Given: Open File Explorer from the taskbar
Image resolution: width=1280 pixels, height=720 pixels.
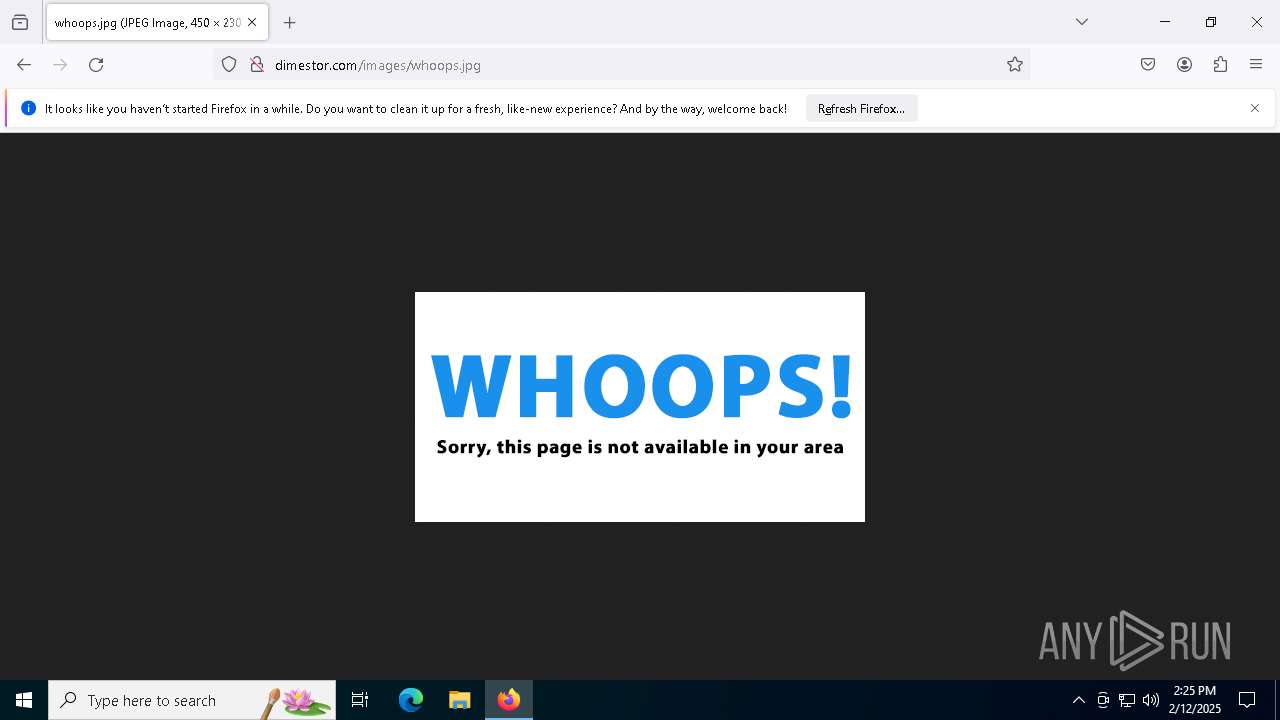Looking at the screenshot, I should [460, 700].
